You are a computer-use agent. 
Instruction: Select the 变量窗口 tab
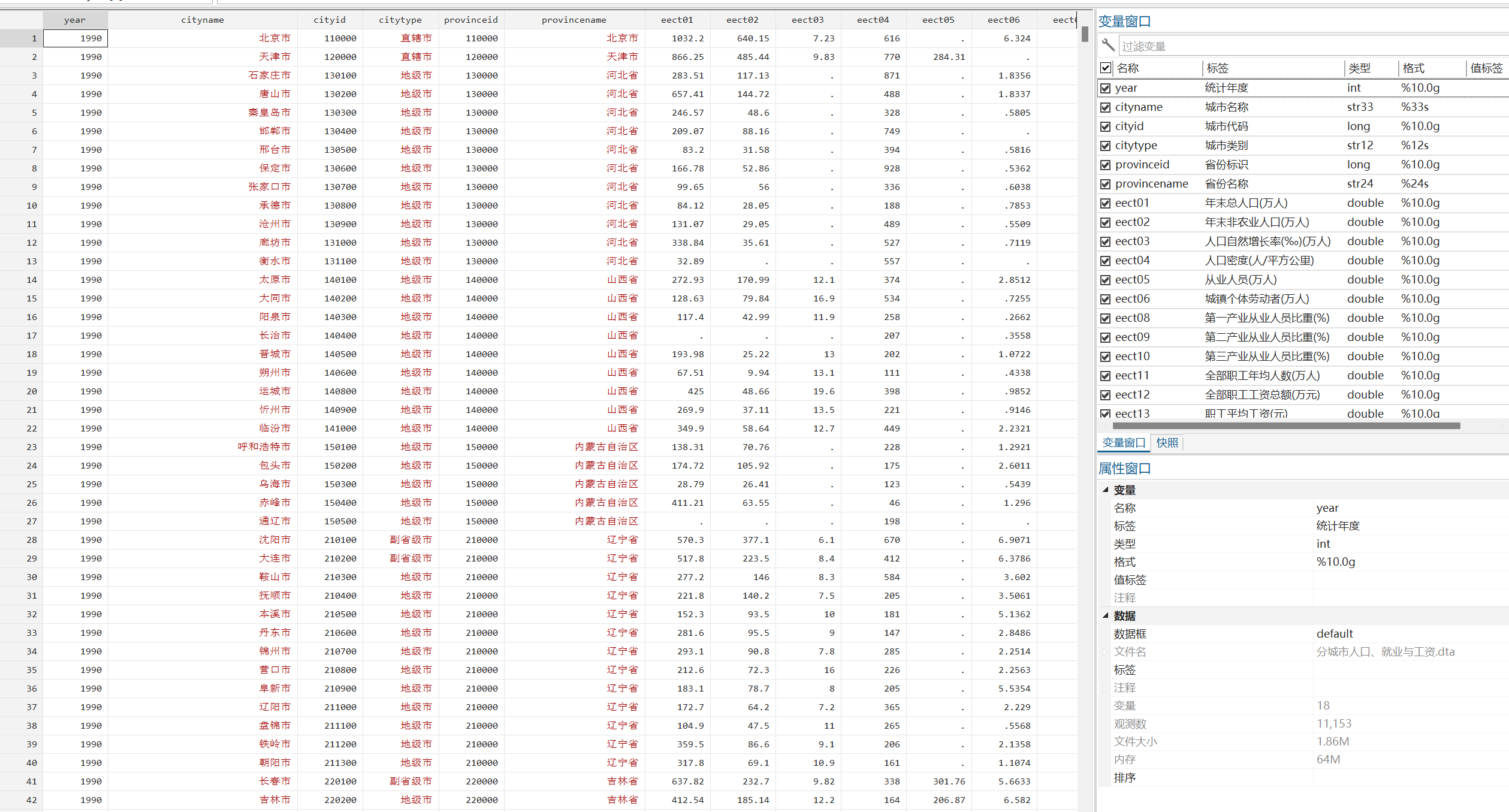(x=1124, y=443)
